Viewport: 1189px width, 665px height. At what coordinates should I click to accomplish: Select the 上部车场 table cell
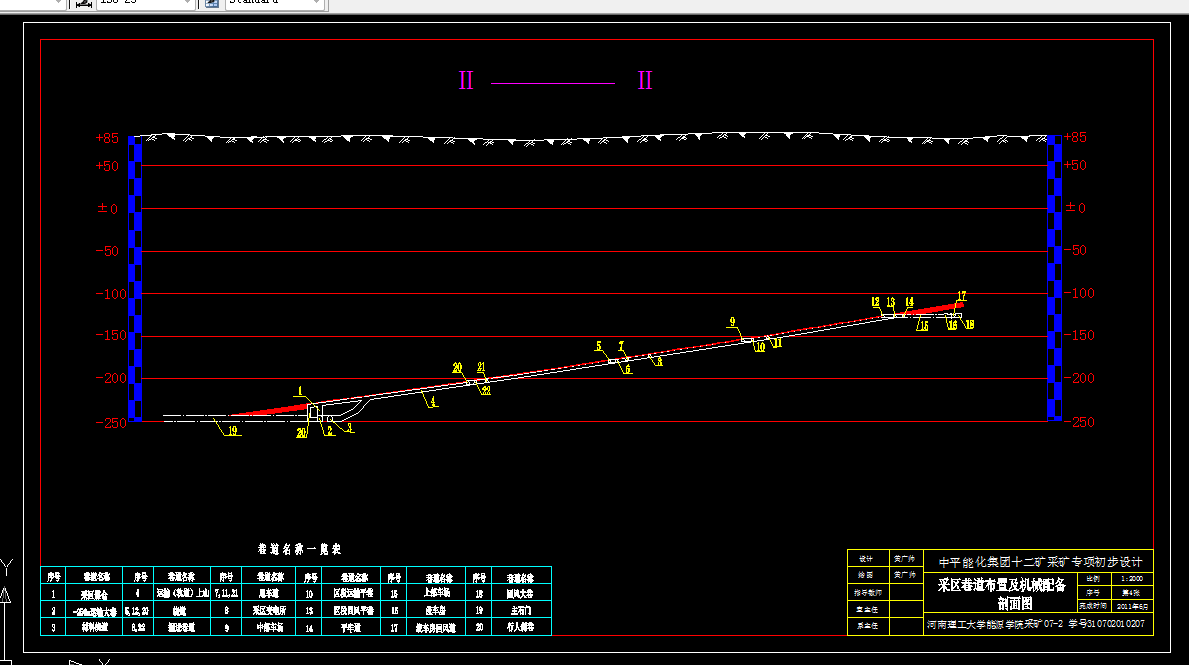(438, 593)
